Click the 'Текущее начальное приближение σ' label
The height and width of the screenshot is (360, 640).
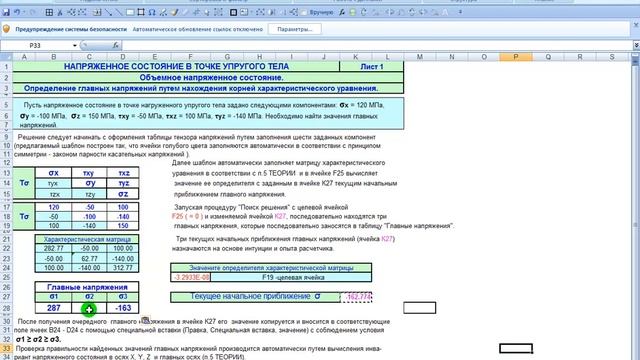pyautogui.click(x=255, y=297)
